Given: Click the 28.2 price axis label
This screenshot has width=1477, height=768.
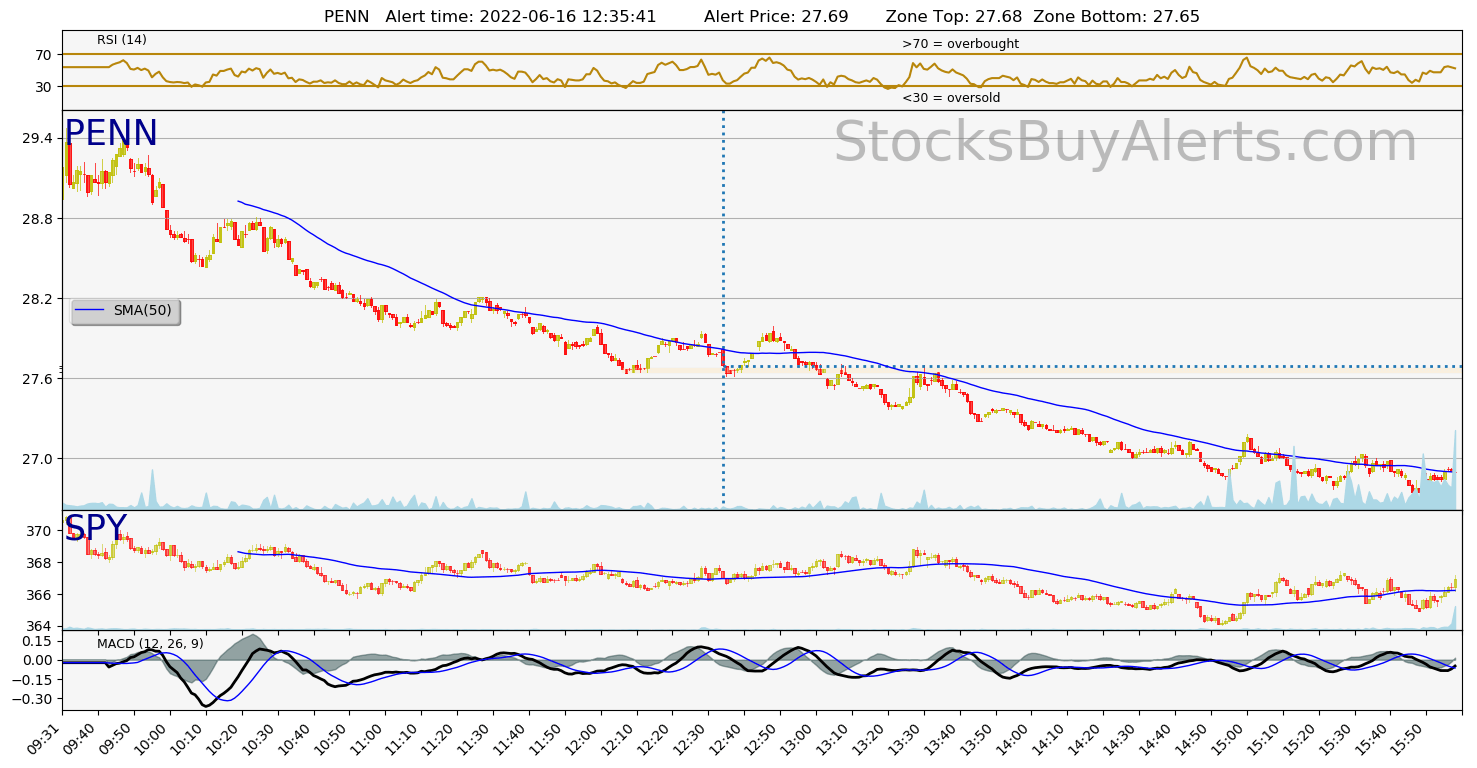Looking at the screenshot, I should pyautogui.click(x=39, y=298).
